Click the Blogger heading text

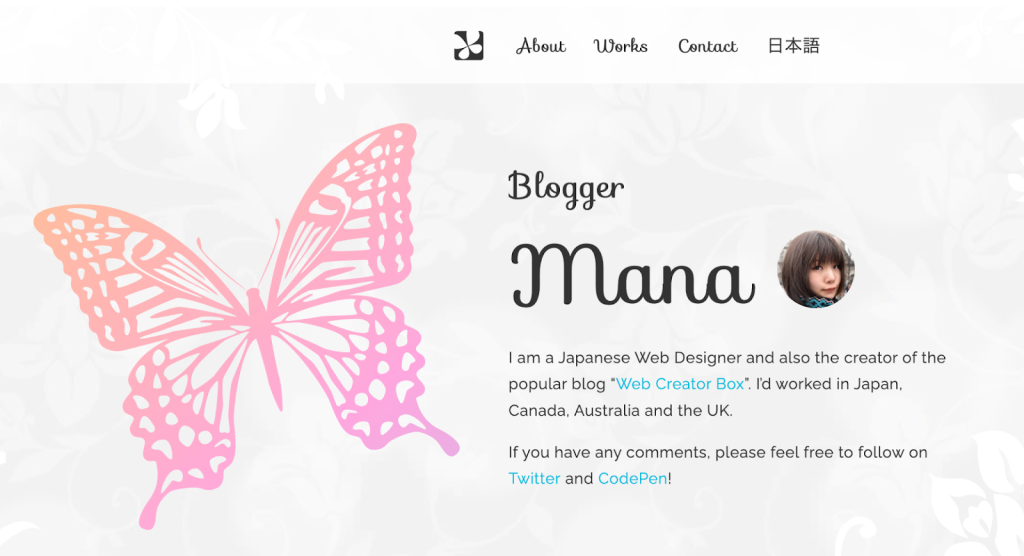pyautogui.click(x=566, y=188)
